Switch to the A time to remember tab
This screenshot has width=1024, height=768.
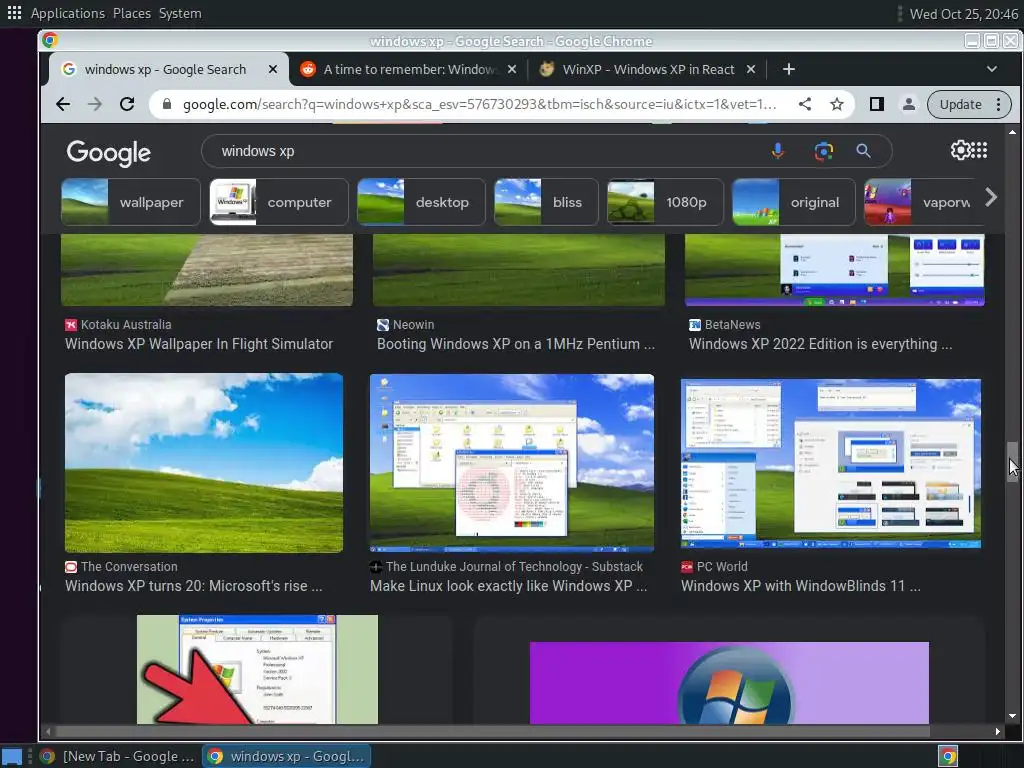coord(409,69)
